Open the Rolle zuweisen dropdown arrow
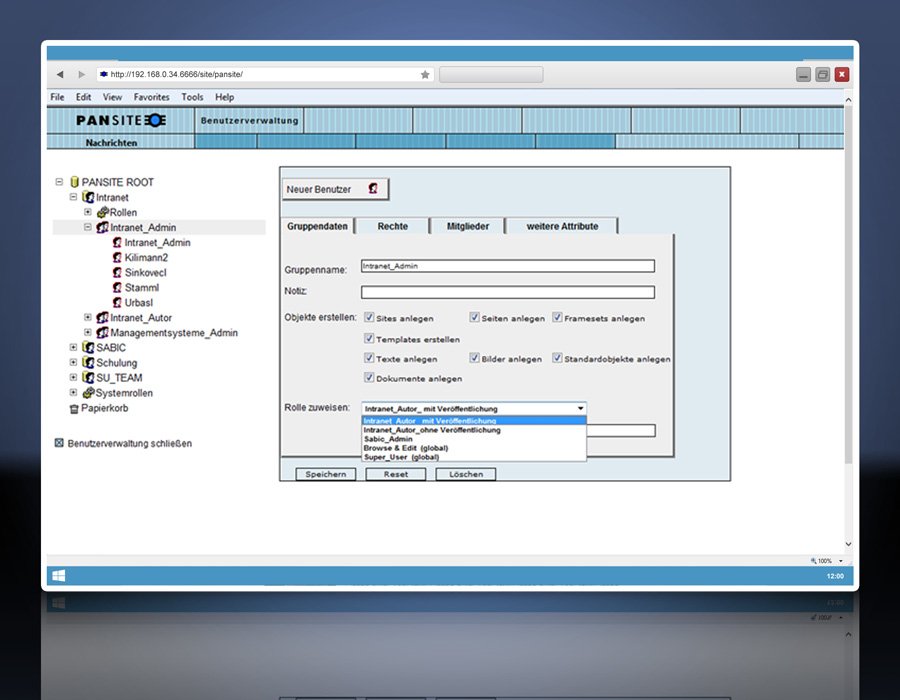 (580, 409)
